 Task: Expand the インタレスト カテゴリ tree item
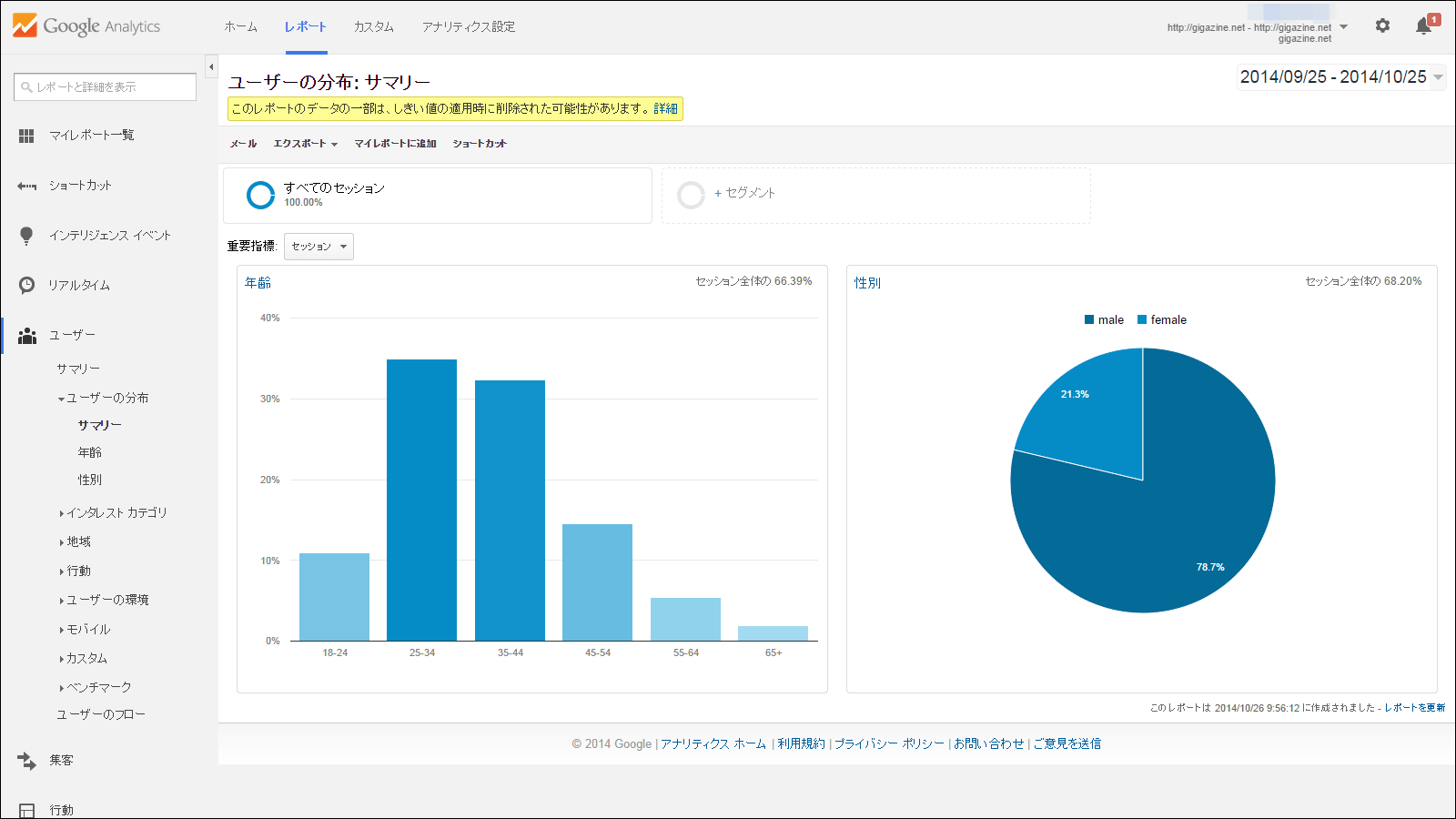point(62,513)
